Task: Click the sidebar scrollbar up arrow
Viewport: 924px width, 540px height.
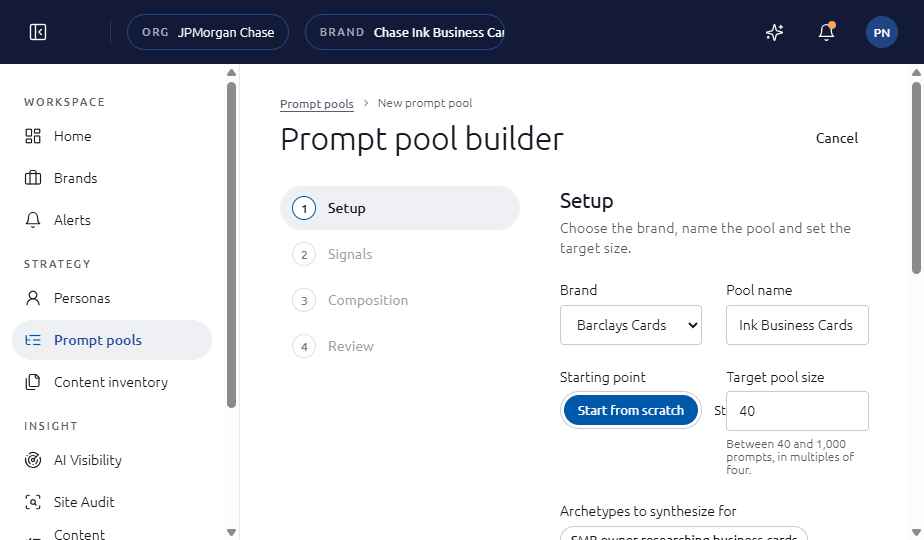Action: 231,73
